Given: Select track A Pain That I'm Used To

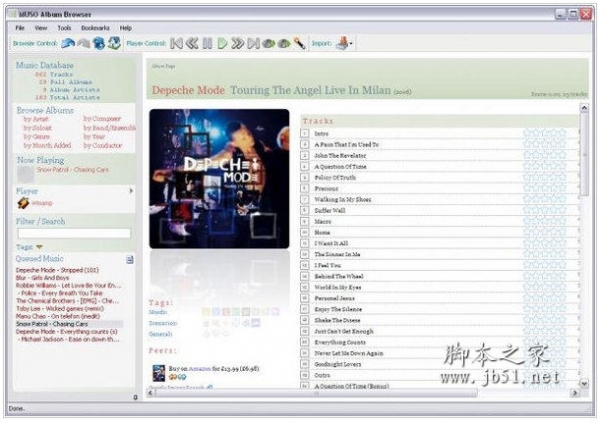Looking at the screenshot, I should coord(347,145).
